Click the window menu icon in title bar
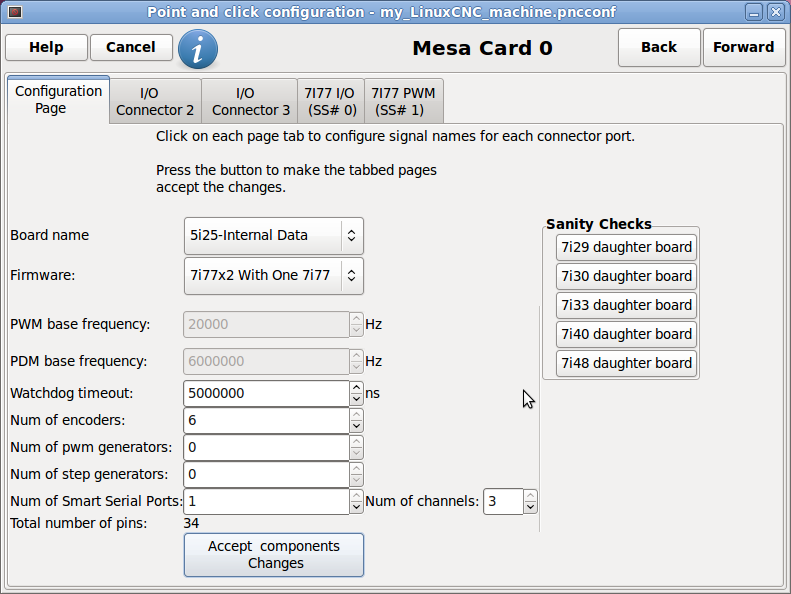Screen dimensions: 791x594 [x=15, y=12]
